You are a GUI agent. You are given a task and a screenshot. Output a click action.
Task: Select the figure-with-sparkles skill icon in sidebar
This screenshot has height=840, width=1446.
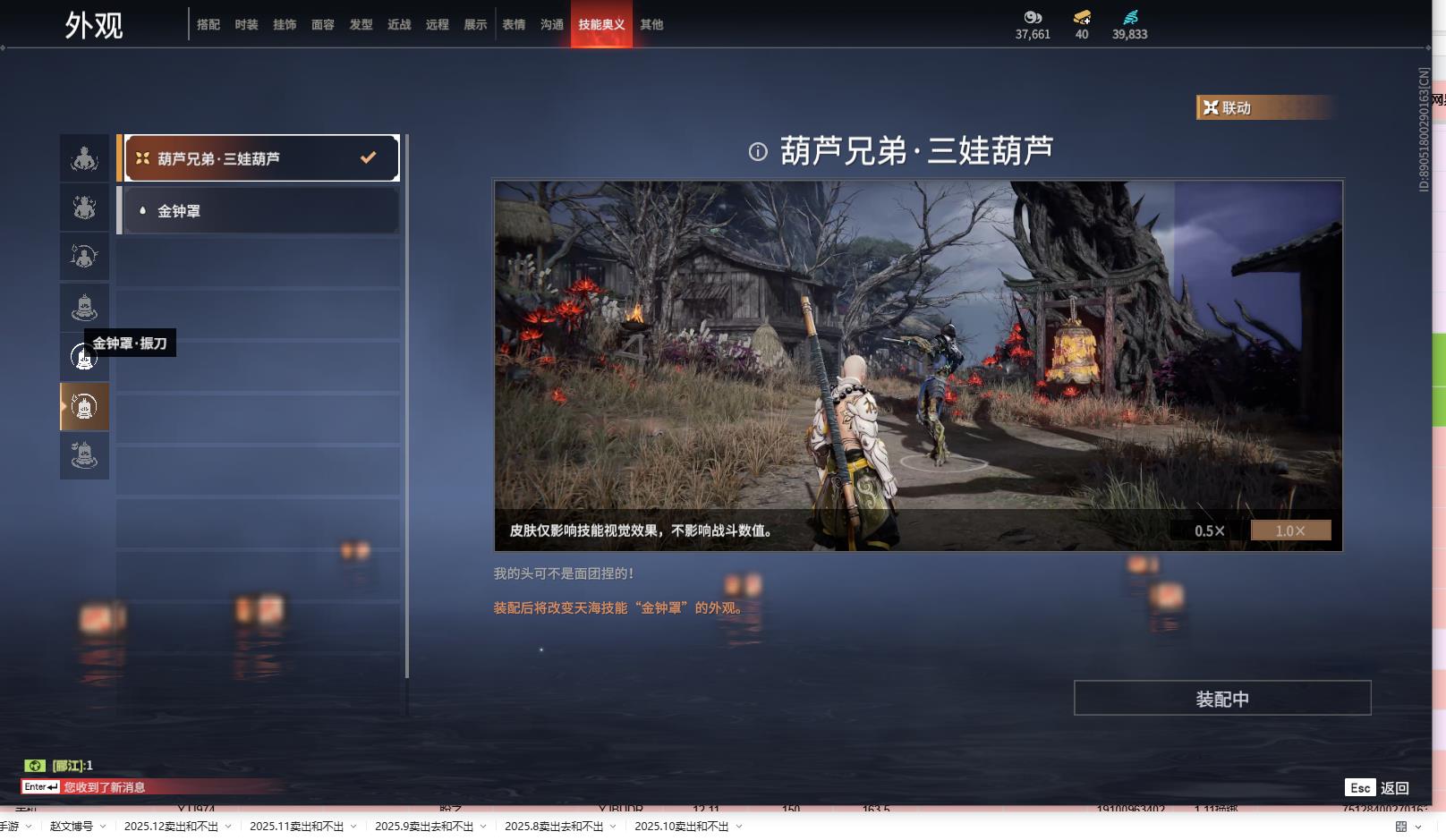click(x=84, y=208)
